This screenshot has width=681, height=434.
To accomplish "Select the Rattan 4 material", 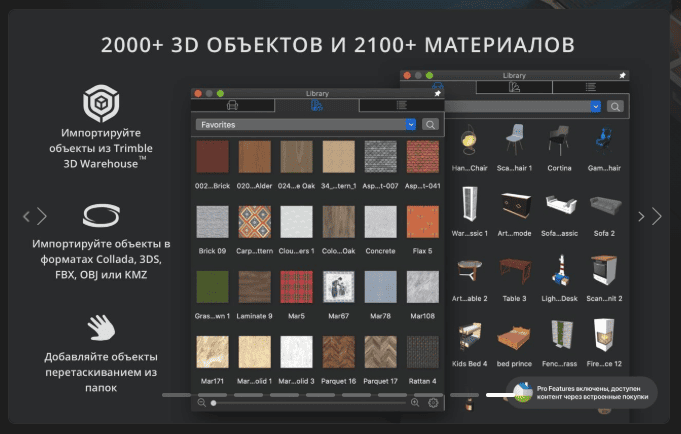I will click(x=423, y=352).
